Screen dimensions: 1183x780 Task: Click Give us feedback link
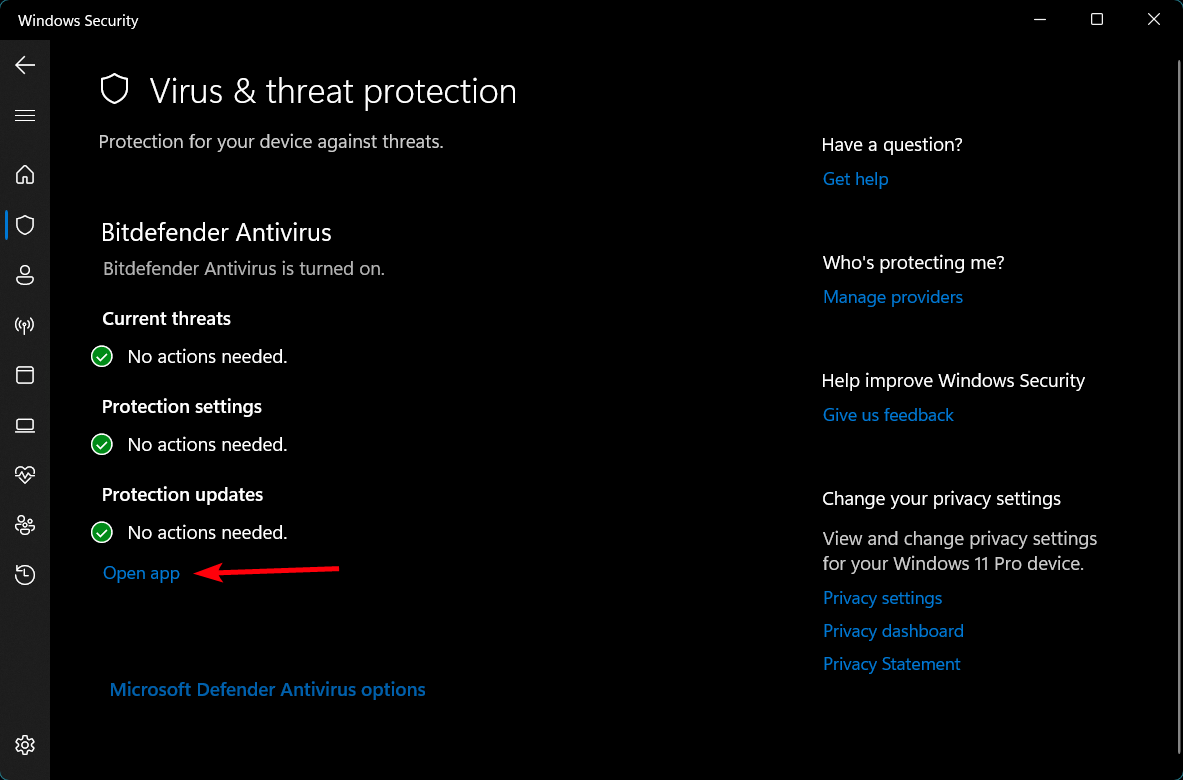click(888, 415)
